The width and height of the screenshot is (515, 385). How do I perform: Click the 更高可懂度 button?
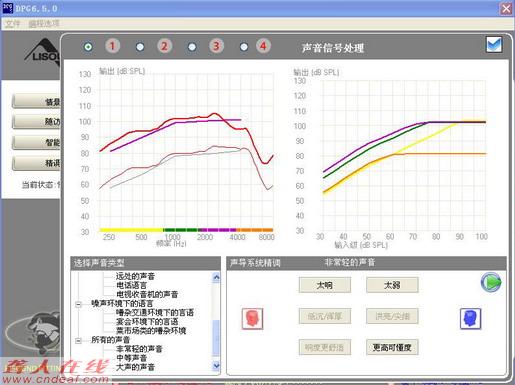click(392, 347)
